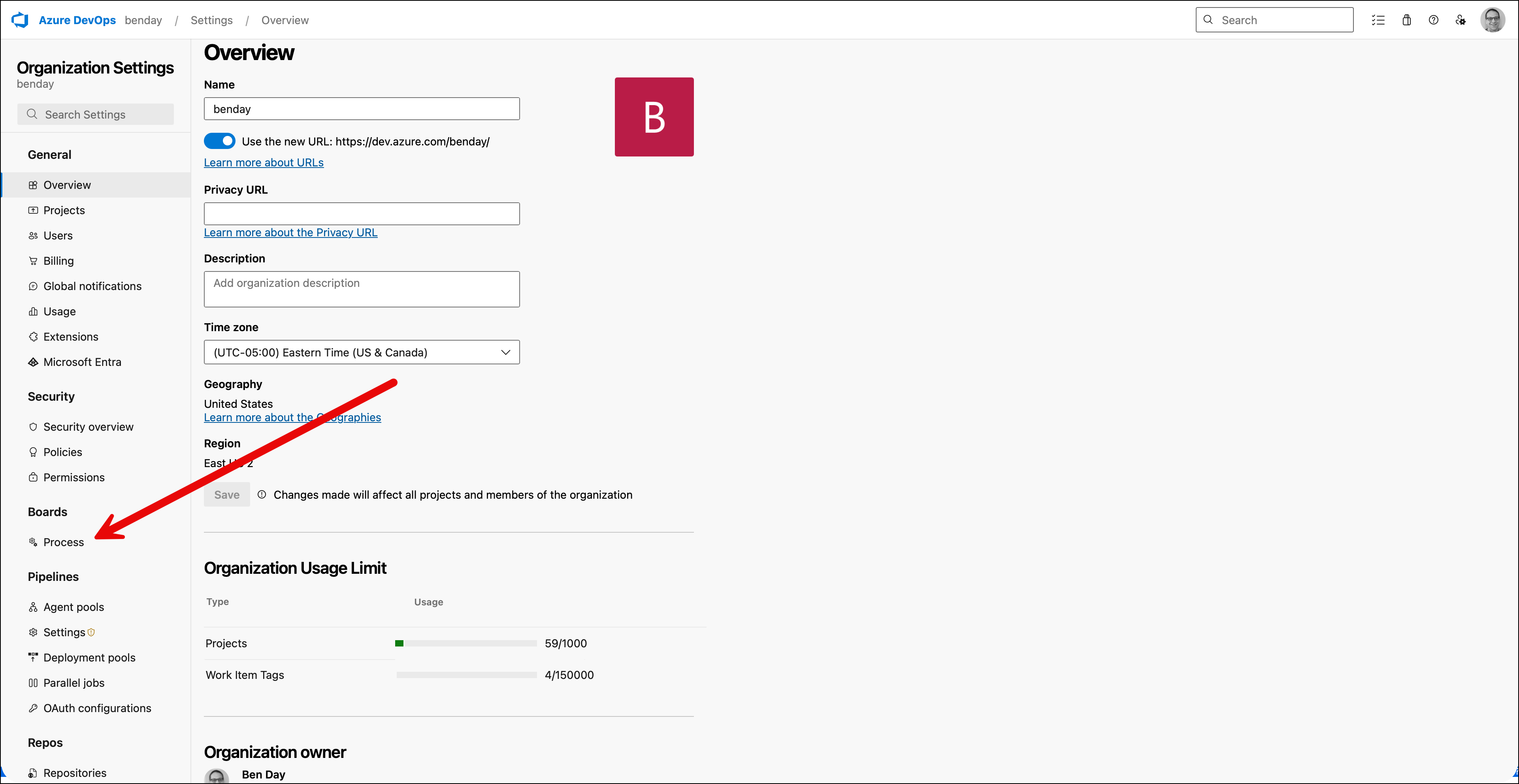Type in the organization description box
The width and height of the screenshot is (1519, 784).
click(x=362, y=289)
